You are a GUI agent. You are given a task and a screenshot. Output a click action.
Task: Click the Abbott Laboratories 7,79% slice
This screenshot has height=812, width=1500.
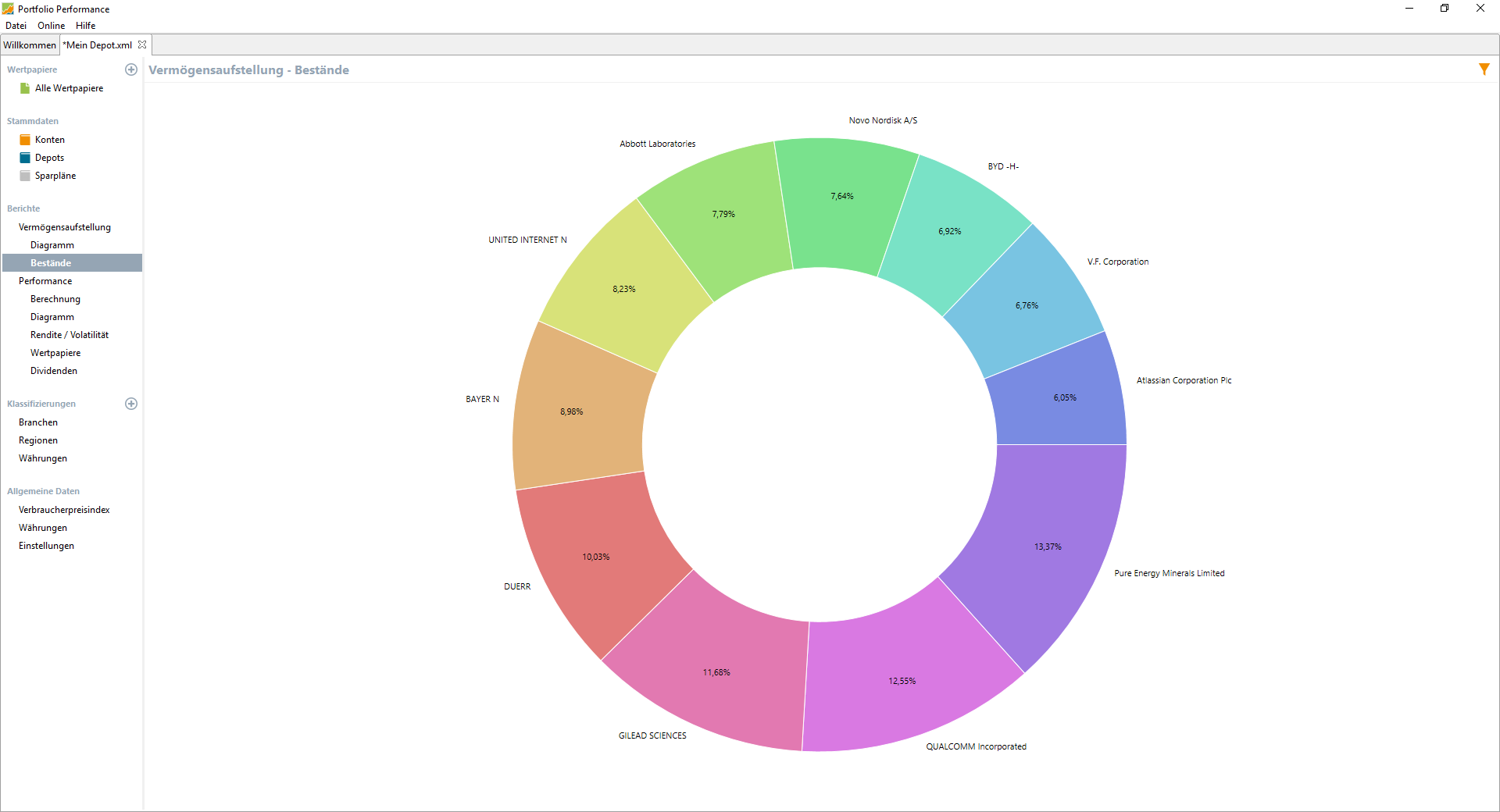tap(723, 215)
